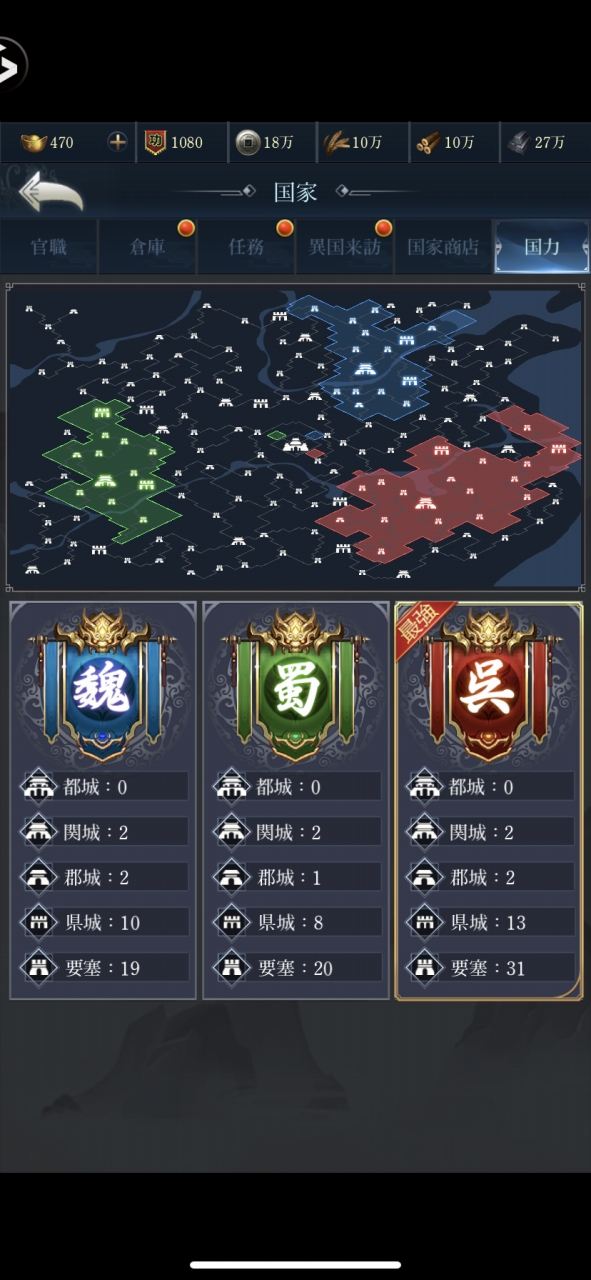Tap the copper coin icon showing 18万
This screenshot has width=591, height=1280.
247,142
